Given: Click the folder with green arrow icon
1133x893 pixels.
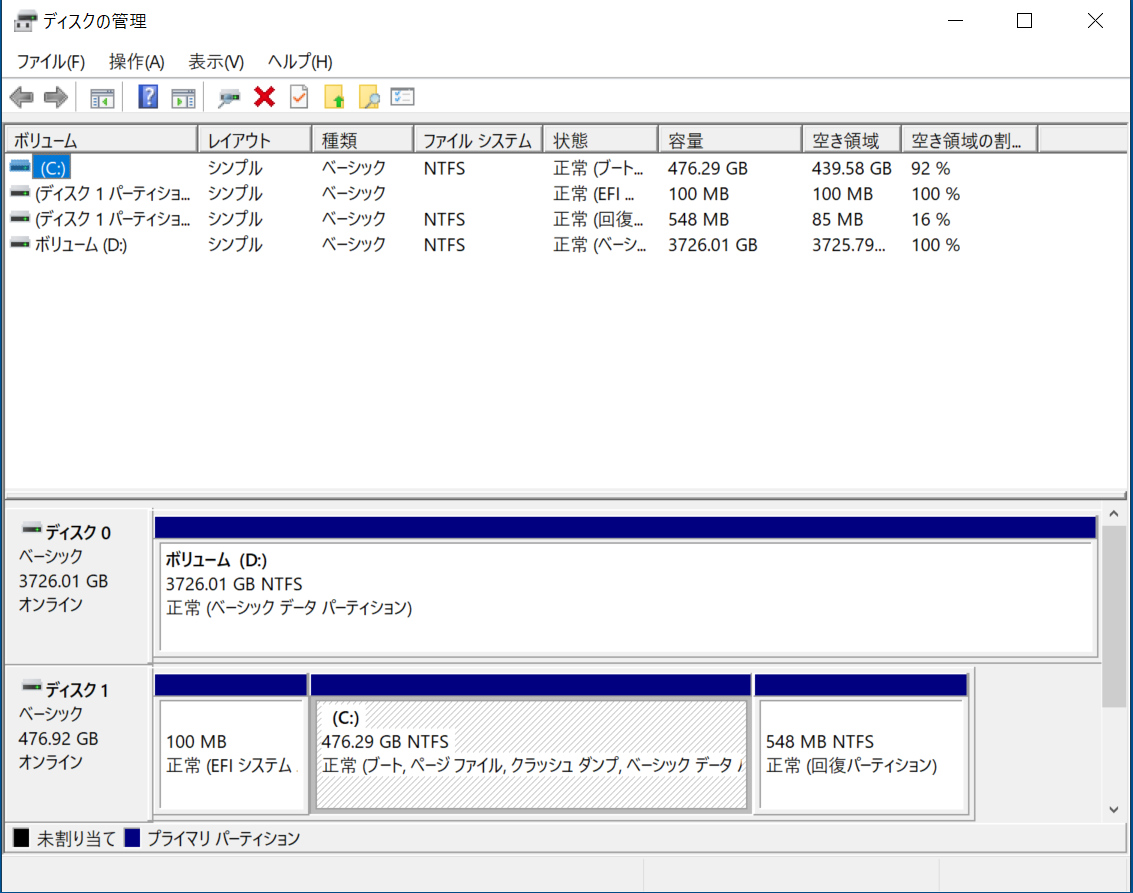Looking at the screenshot, I should 334,97.
